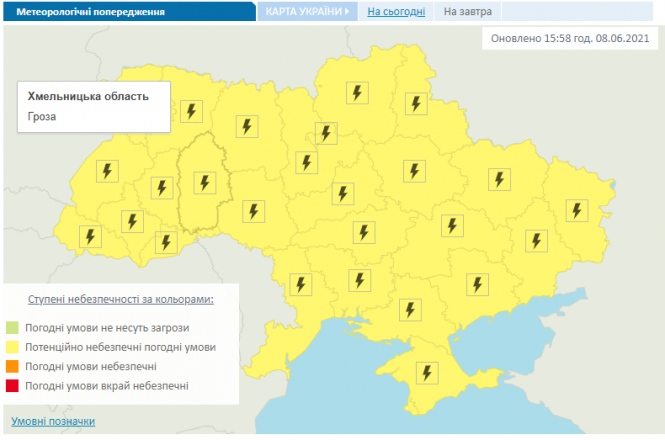The height and width of the screenshot is (440, 665).
Task: Click the thunderstorm icon on Lviv oblast
Action: (107, 171)
